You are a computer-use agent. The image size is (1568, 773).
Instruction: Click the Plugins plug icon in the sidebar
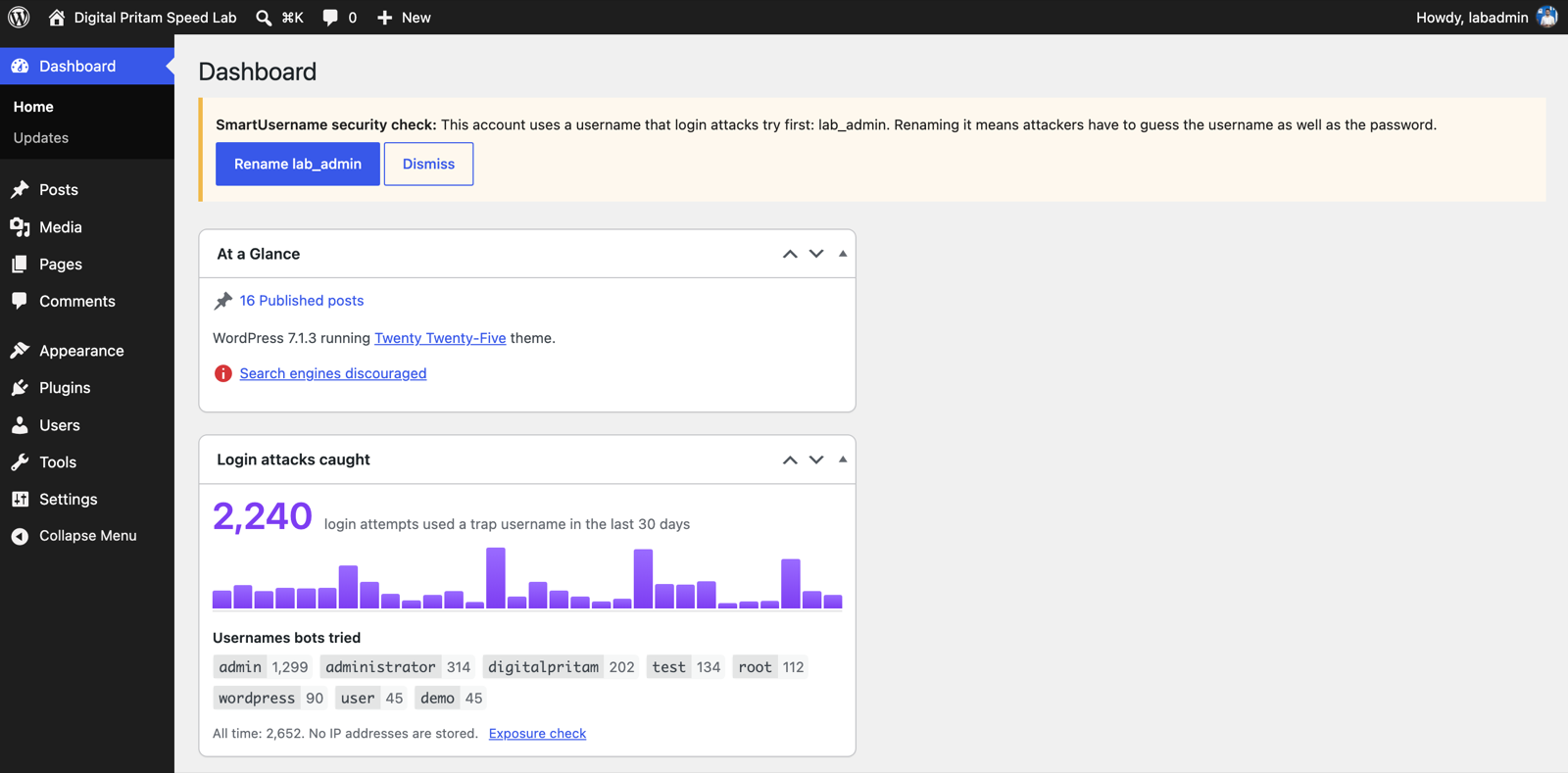tap(20, 387)
